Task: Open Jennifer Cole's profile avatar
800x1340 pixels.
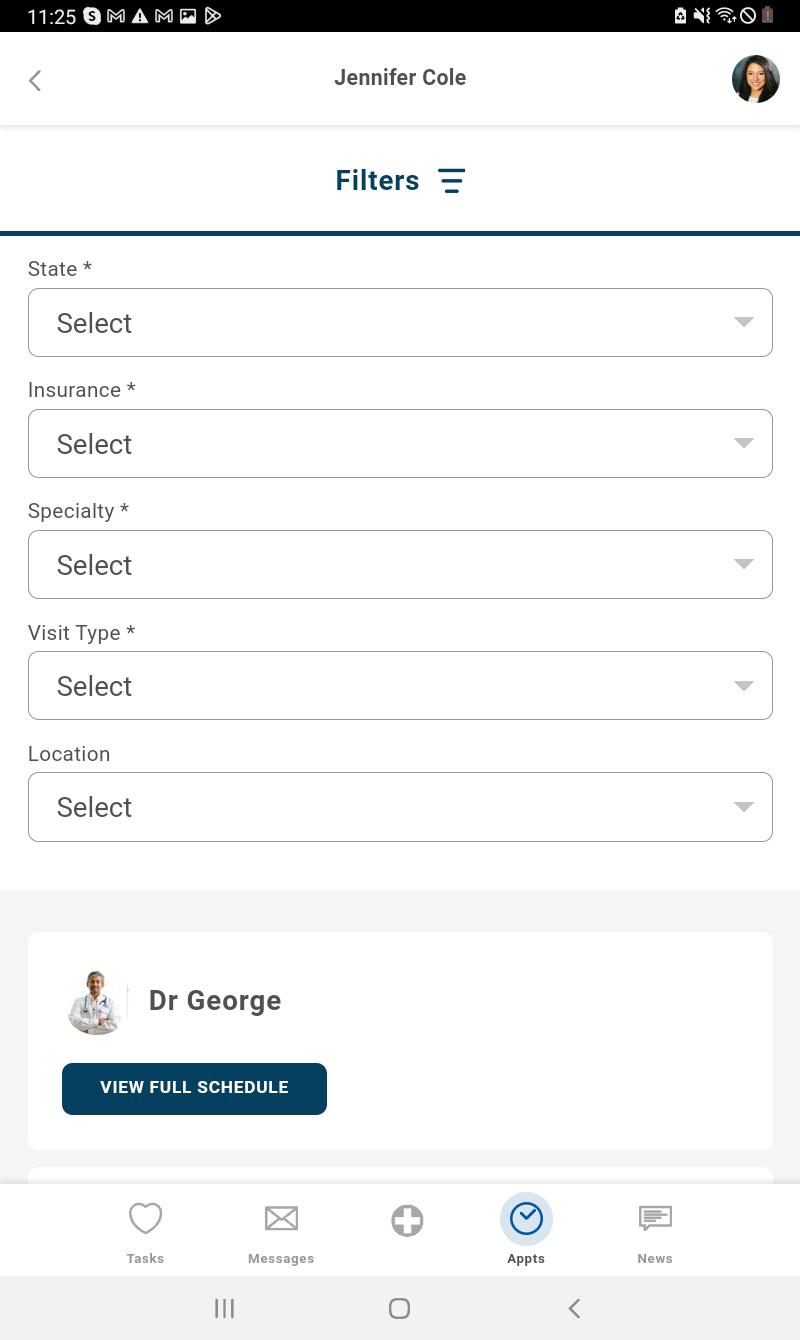Action: click(x=756, y=79)
